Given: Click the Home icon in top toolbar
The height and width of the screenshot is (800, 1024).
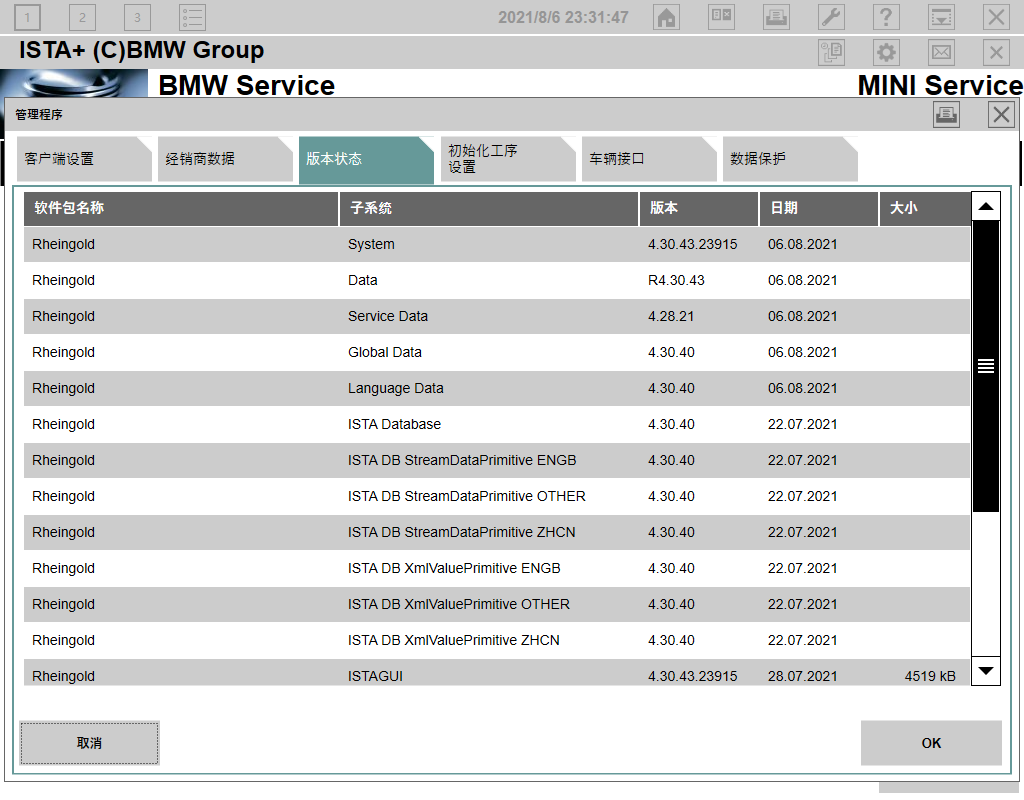Looking at the screenshot, I should pyautogui.click(x=666, y=17).
